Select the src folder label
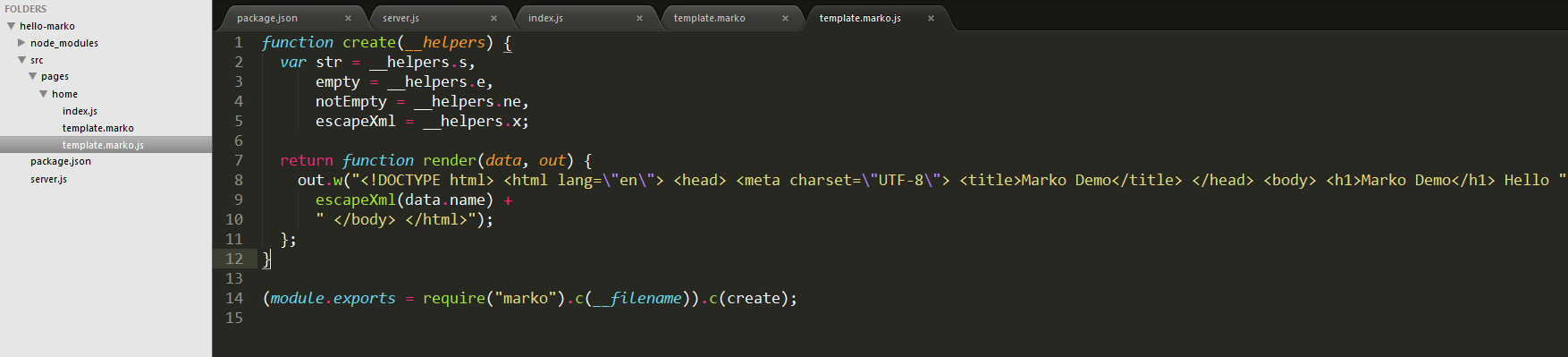Image resolution: width=1568 pixels, height=357 pixels. coord(37,60)
